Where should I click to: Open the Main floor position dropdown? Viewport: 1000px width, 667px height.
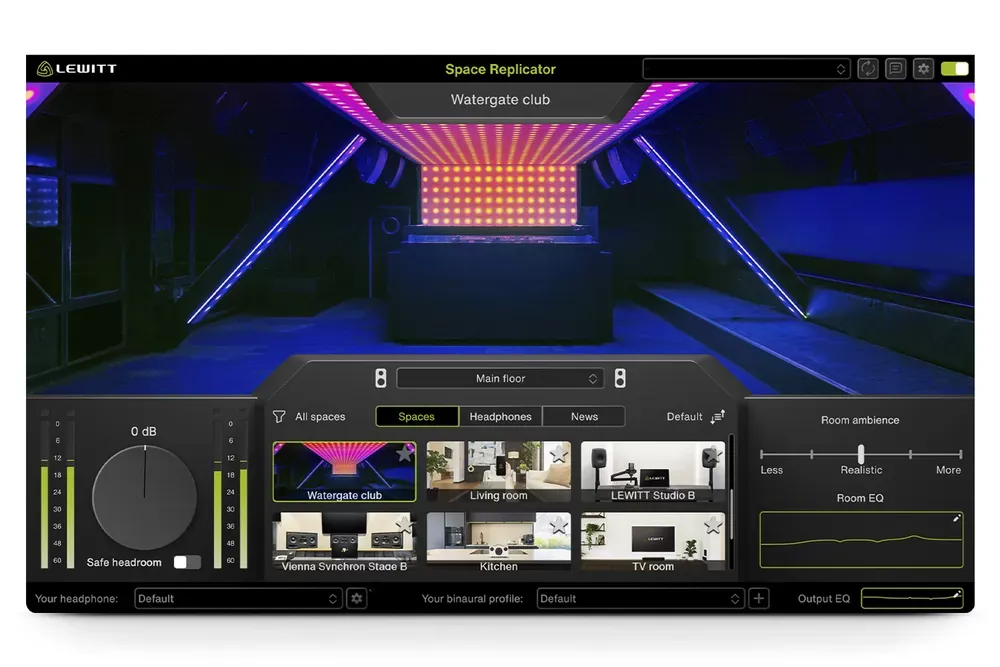tap(500, 378)
